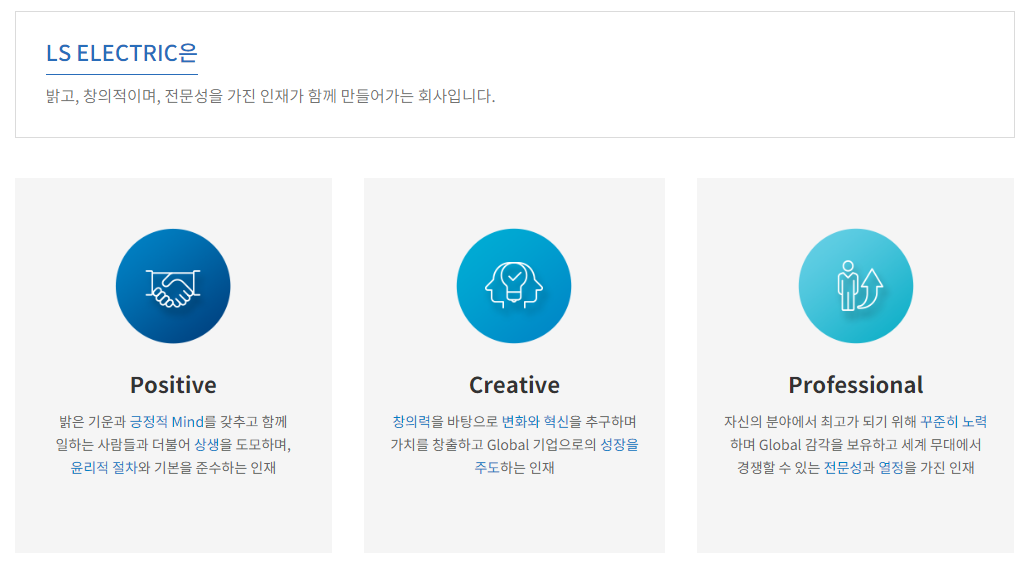Click the highlighted word "창의력"
The height and width of the screenshot is (564, 1028).
tap(411, 422)
